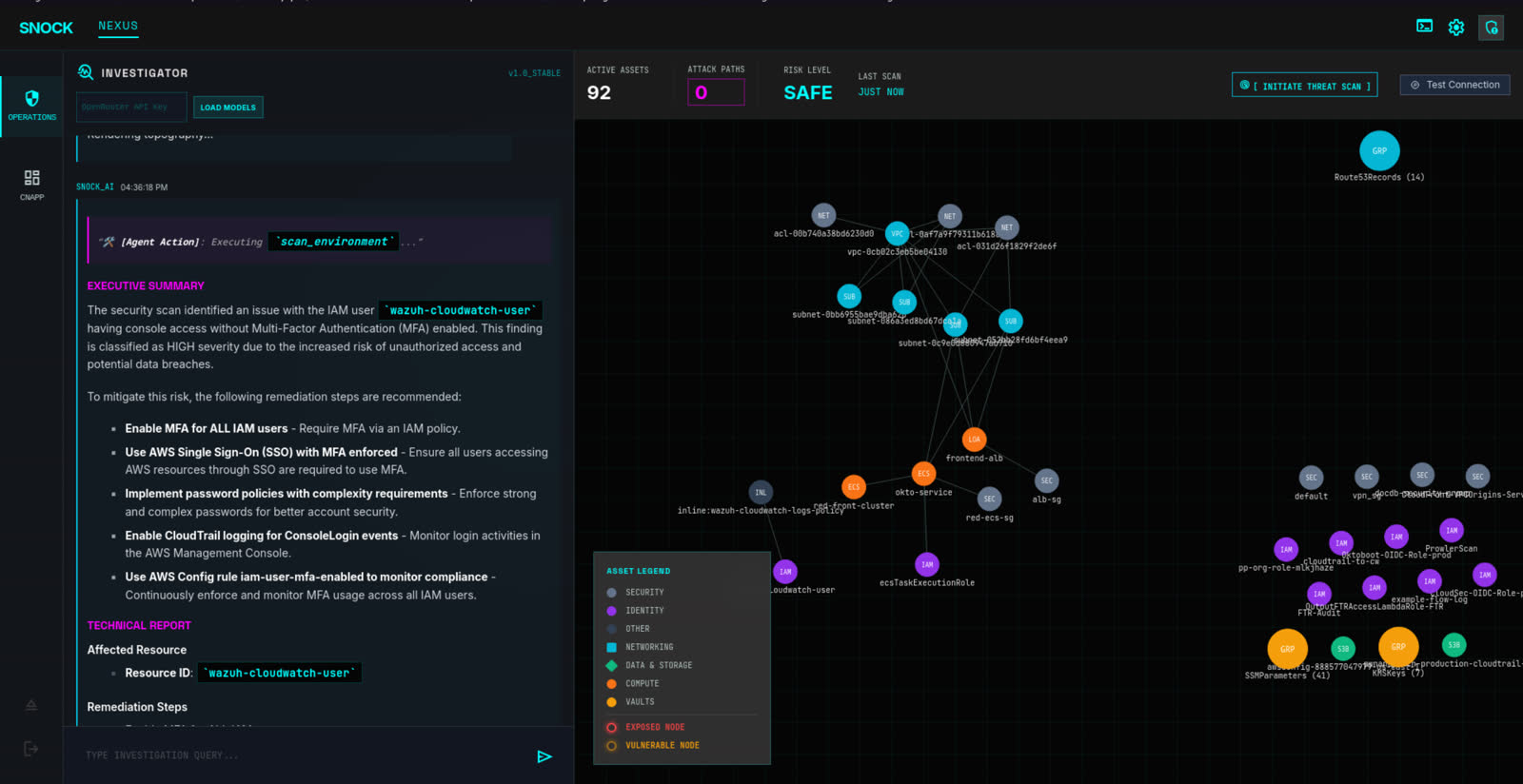Click the v1.0_STABLE version label
Image resolution: width=1523 pixels, height=784 pixels.
[534, 73]
